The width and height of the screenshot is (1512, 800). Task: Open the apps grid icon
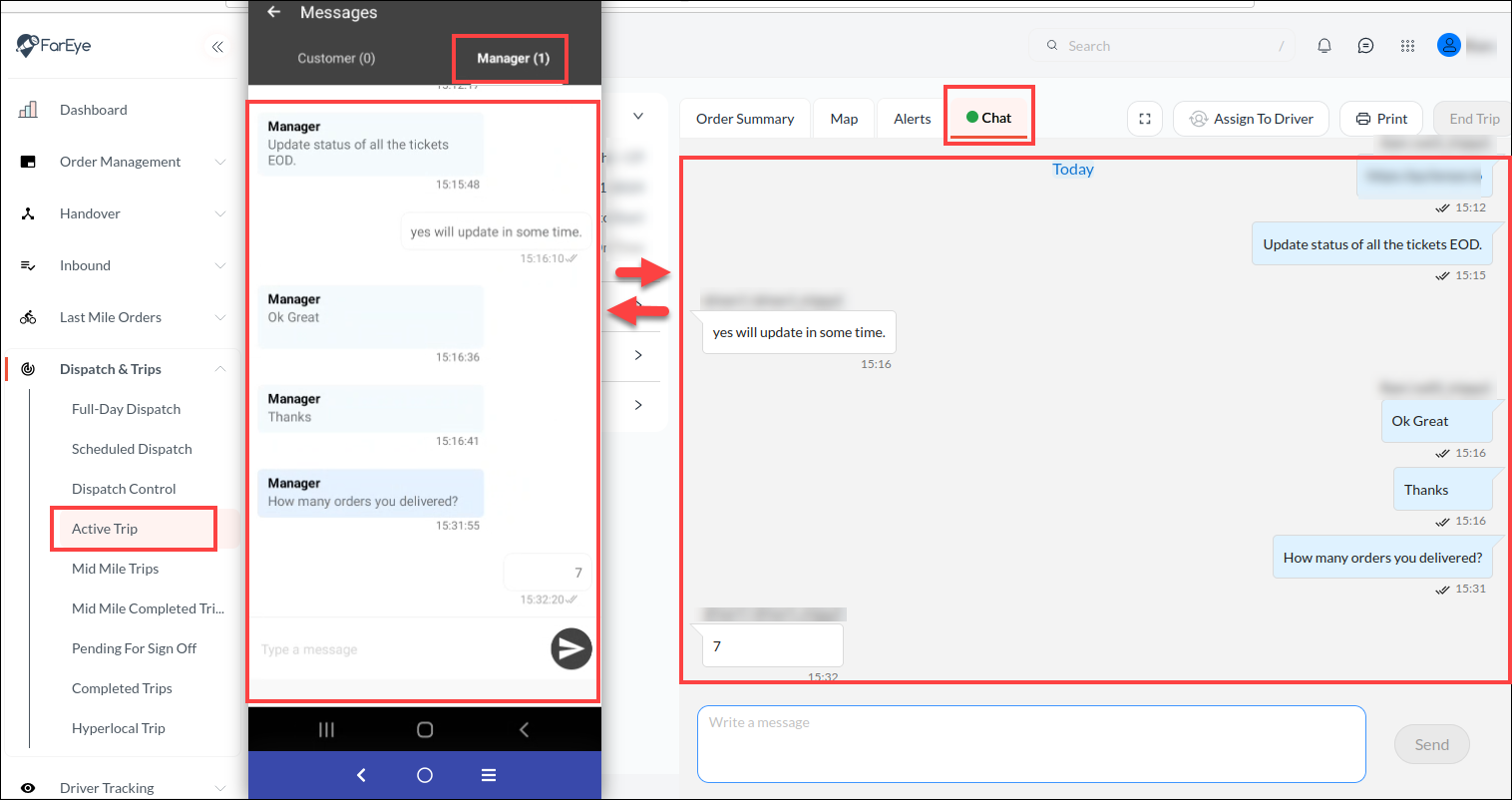click(x=1408, y=46)
